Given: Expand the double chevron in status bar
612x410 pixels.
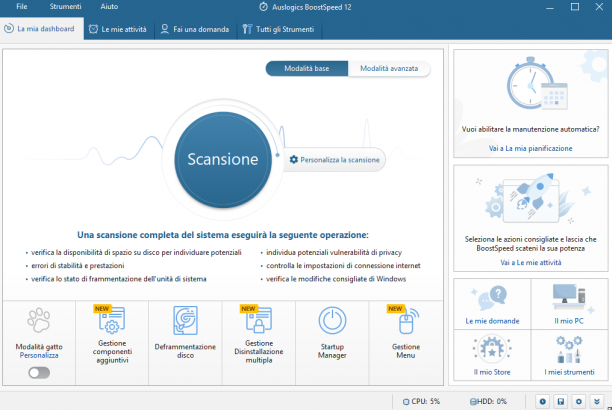Looking at the screenshot, I should [x=596, y=401].
